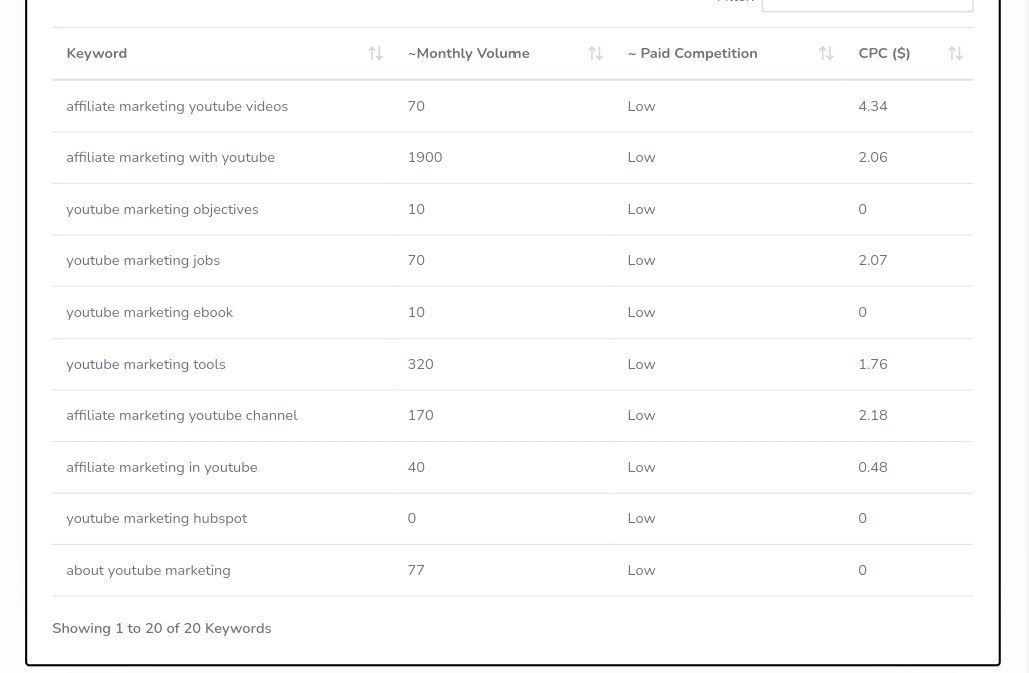
Task: Click the sort arrows in Keyword column
Action: pos(375,54)
